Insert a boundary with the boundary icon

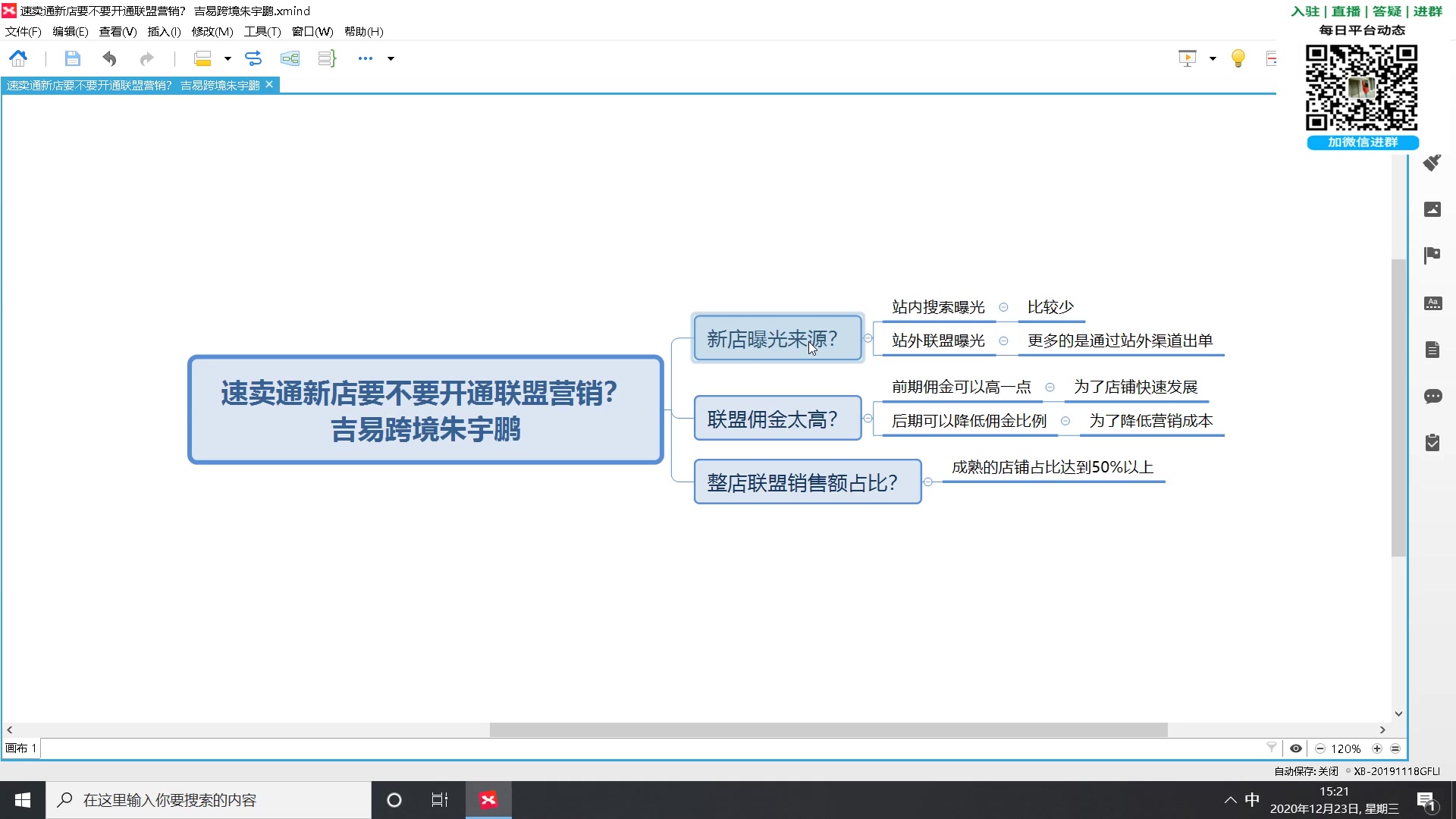pyautogui.click(x=290, y=58)
